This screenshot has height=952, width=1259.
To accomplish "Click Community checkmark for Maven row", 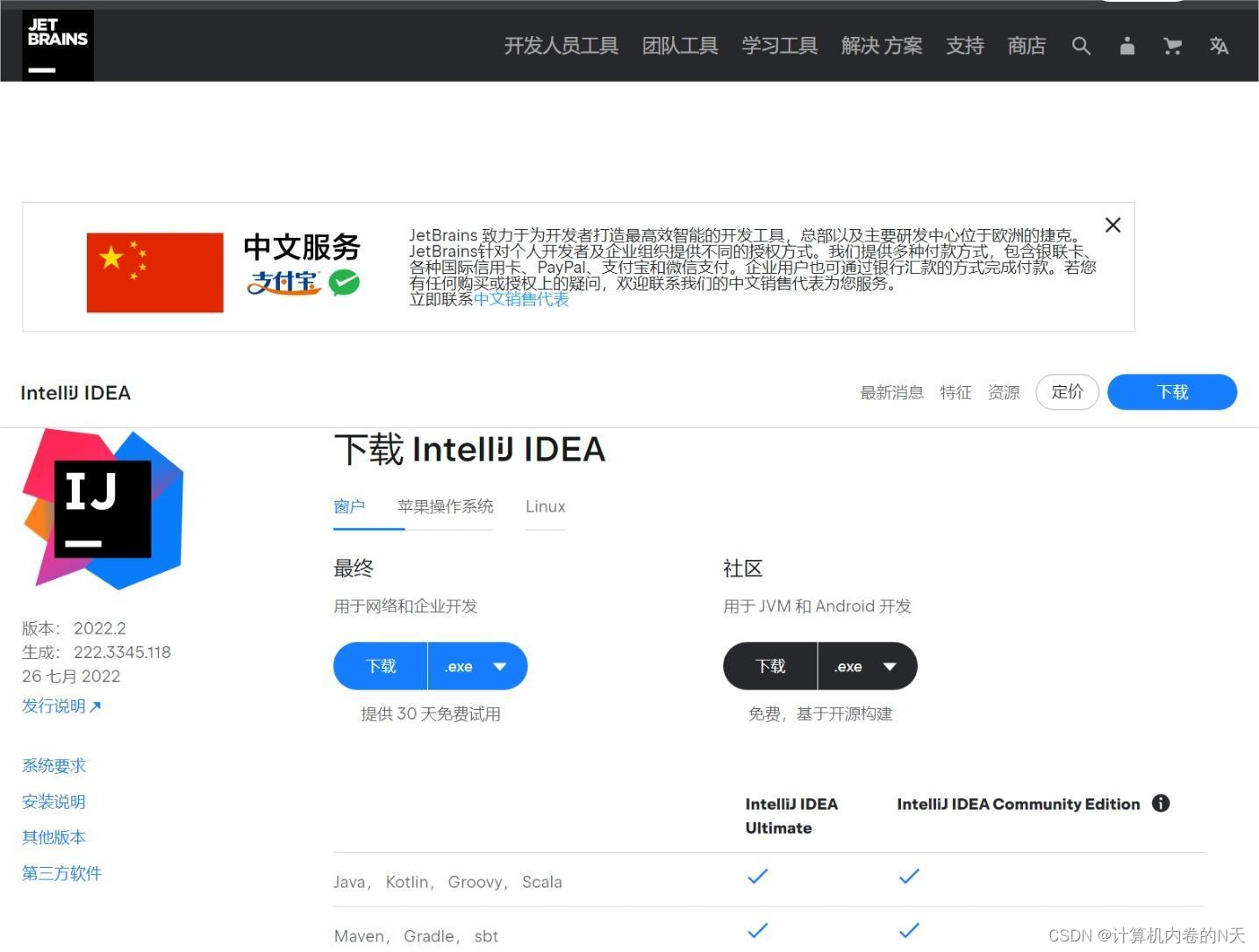I will (909, 930).
